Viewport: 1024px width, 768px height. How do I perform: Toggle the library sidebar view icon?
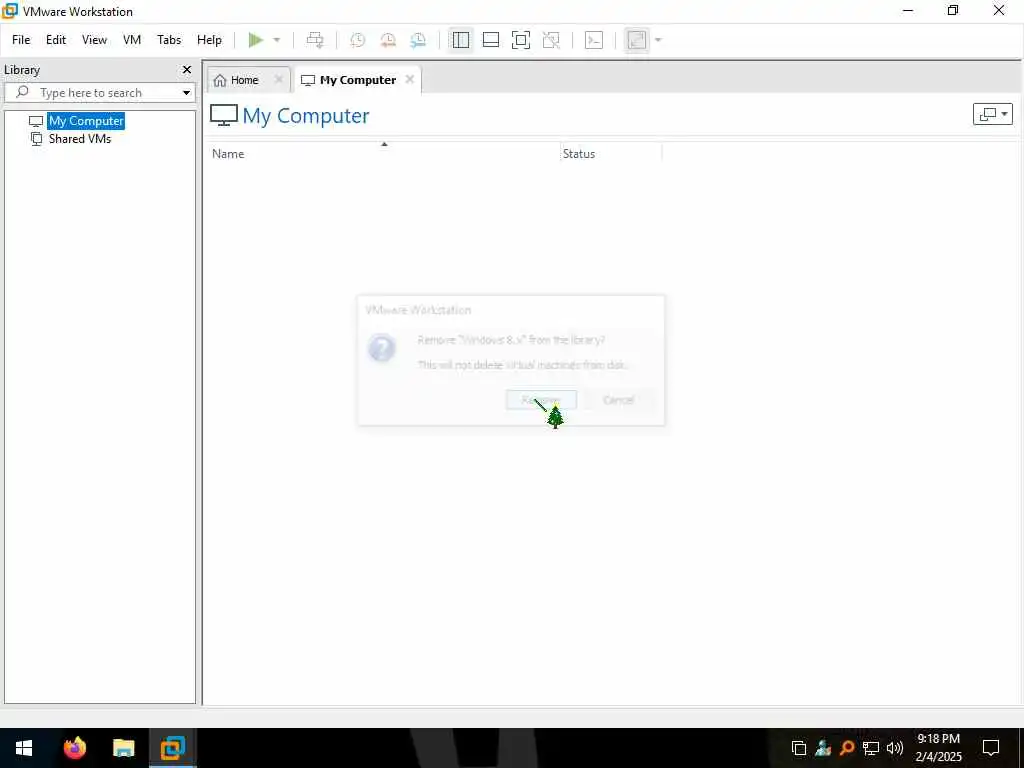(460, 40)
